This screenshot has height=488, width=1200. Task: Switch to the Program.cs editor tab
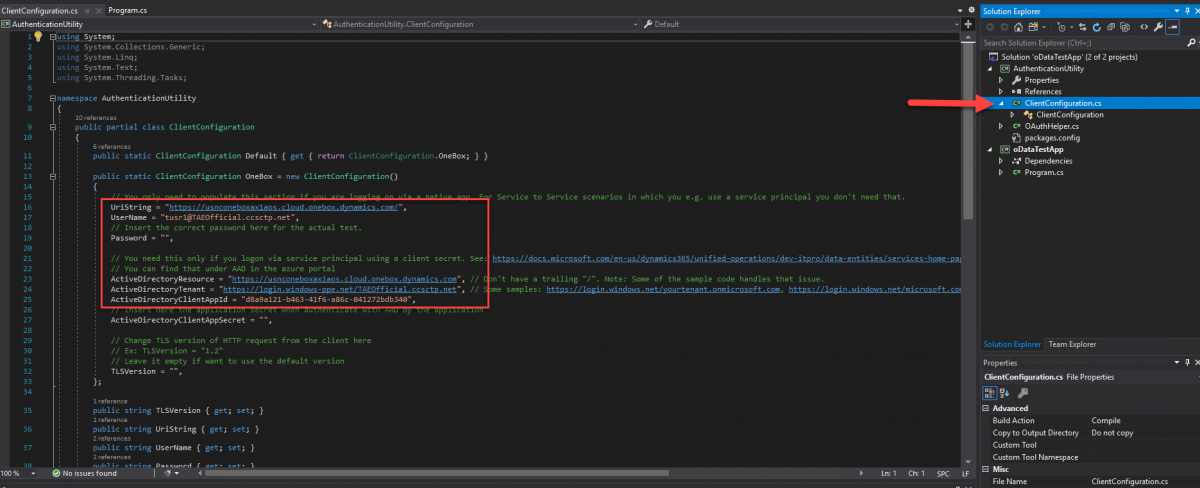click(128, 9)
